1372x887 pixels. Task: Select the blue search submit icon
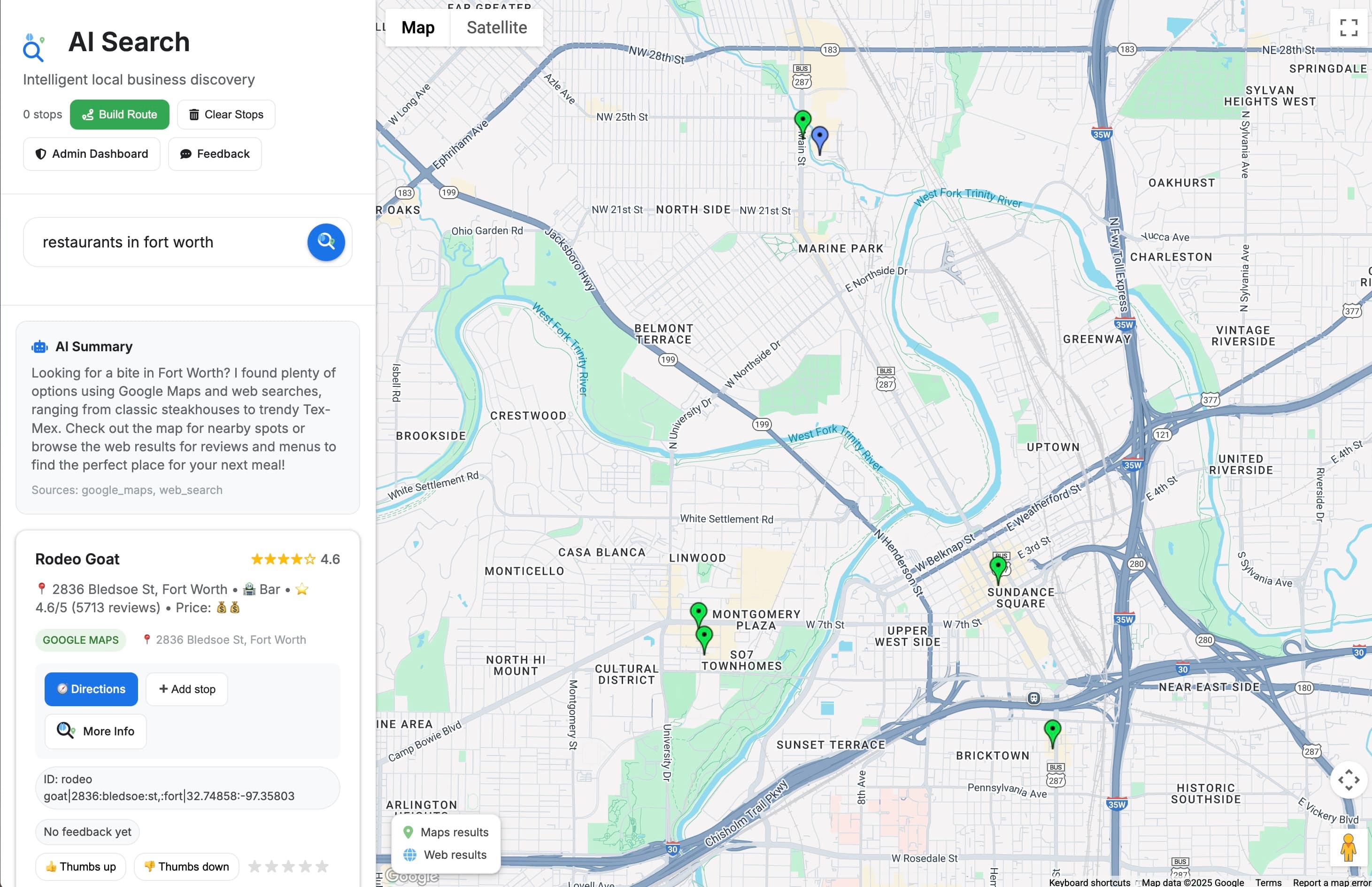[x=326, y=242]
